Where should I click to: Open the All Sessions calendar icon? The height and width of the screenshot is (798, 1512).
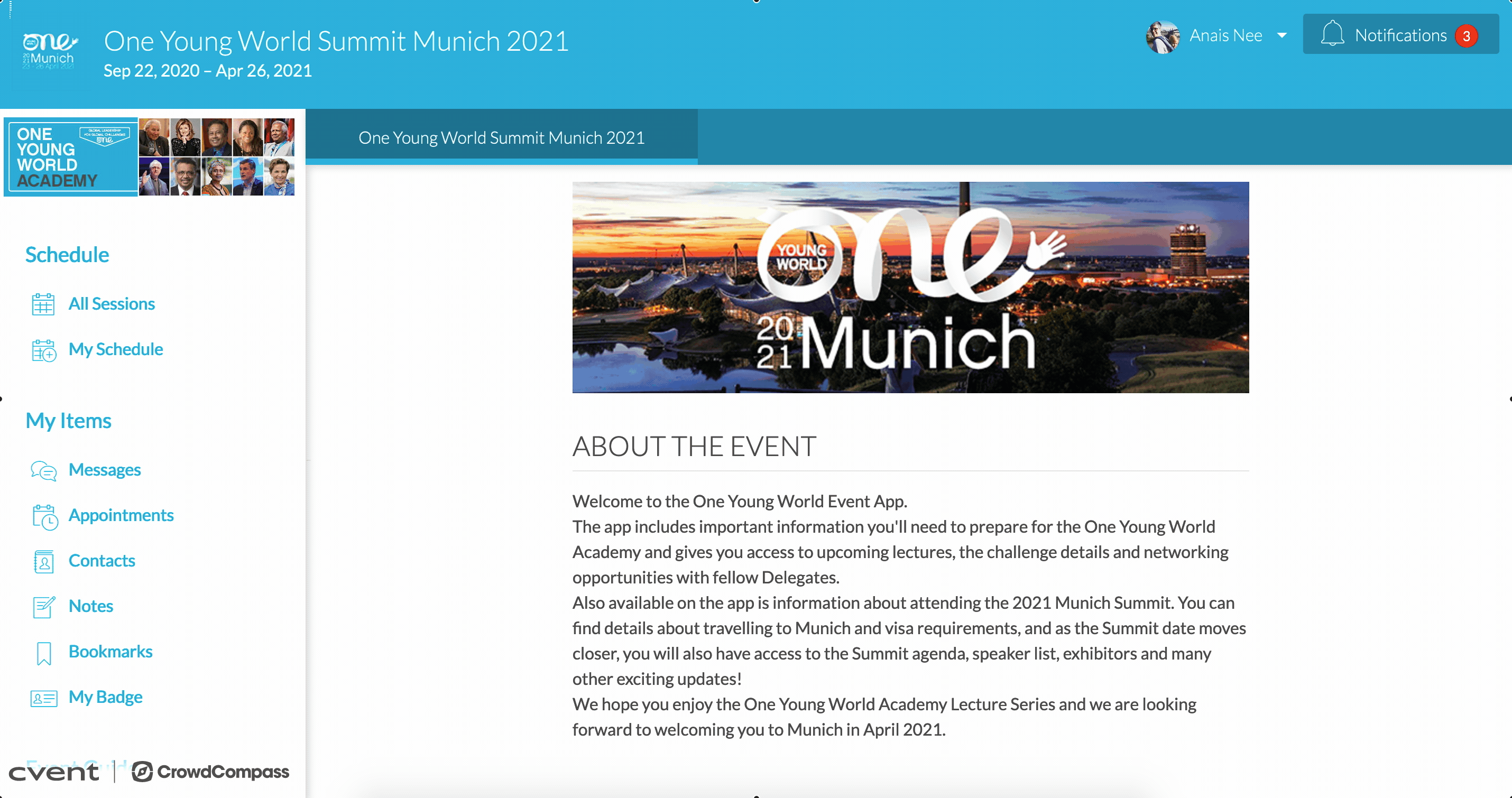tap(43, 304)
